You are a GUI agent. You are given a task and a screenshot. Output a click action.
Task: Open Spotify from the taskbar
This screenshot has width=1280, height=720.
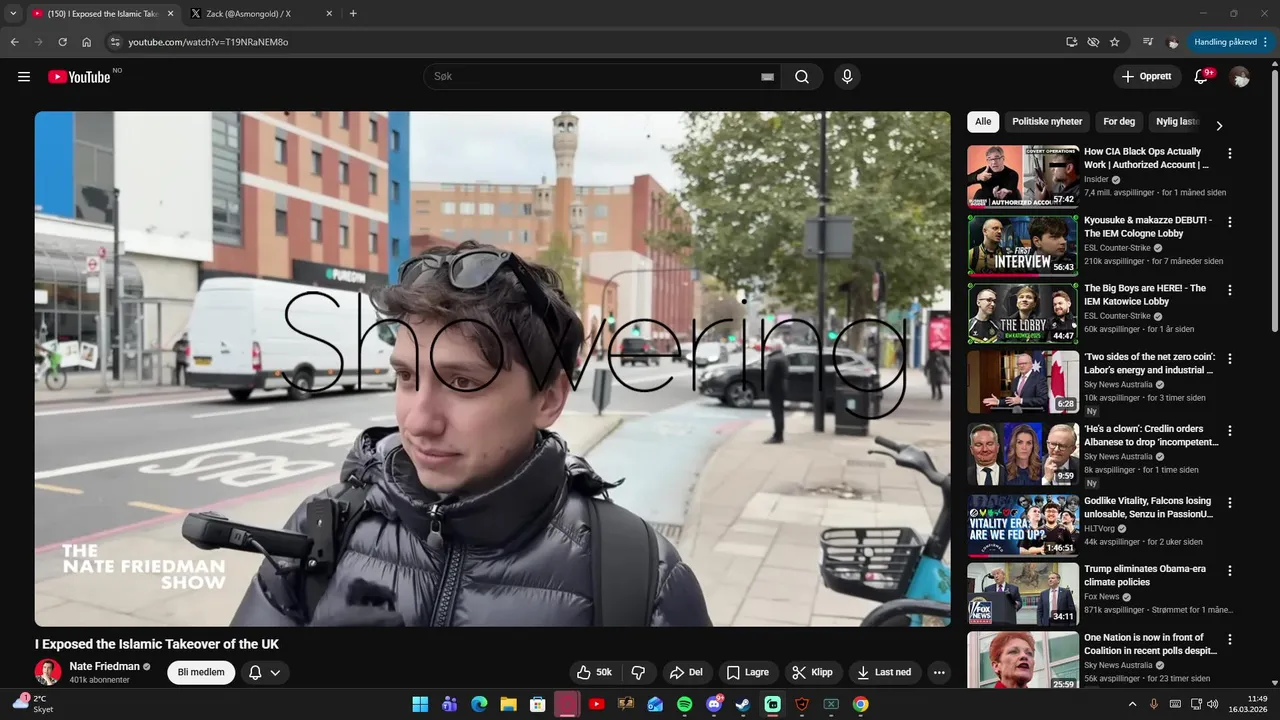click(685, 704)
